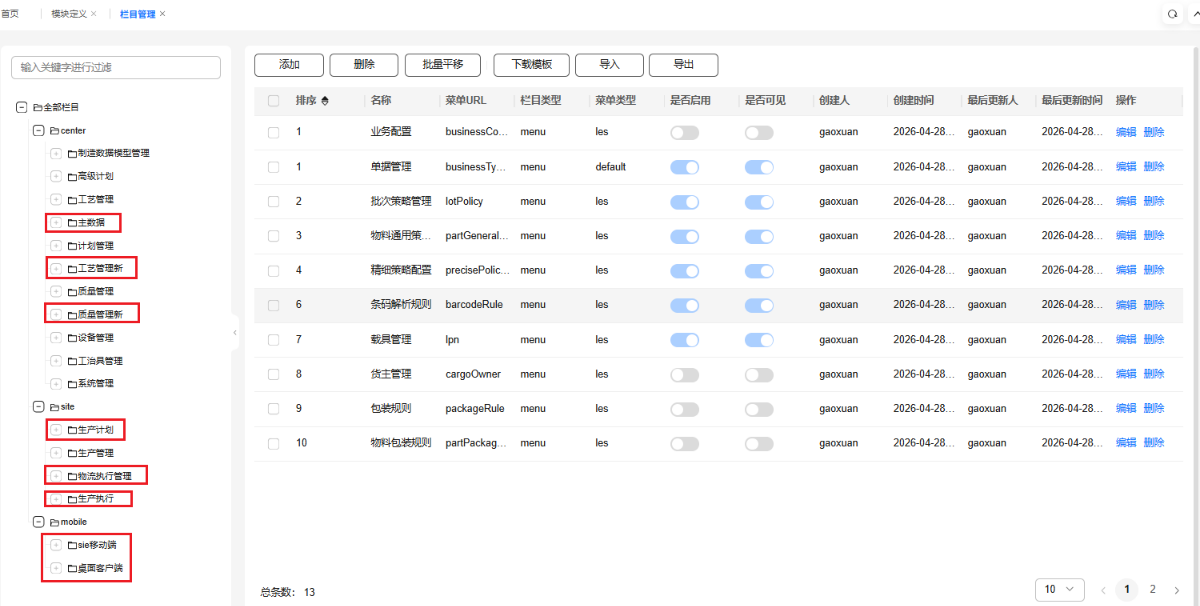Collapse the center tree node

coord(39,130)
